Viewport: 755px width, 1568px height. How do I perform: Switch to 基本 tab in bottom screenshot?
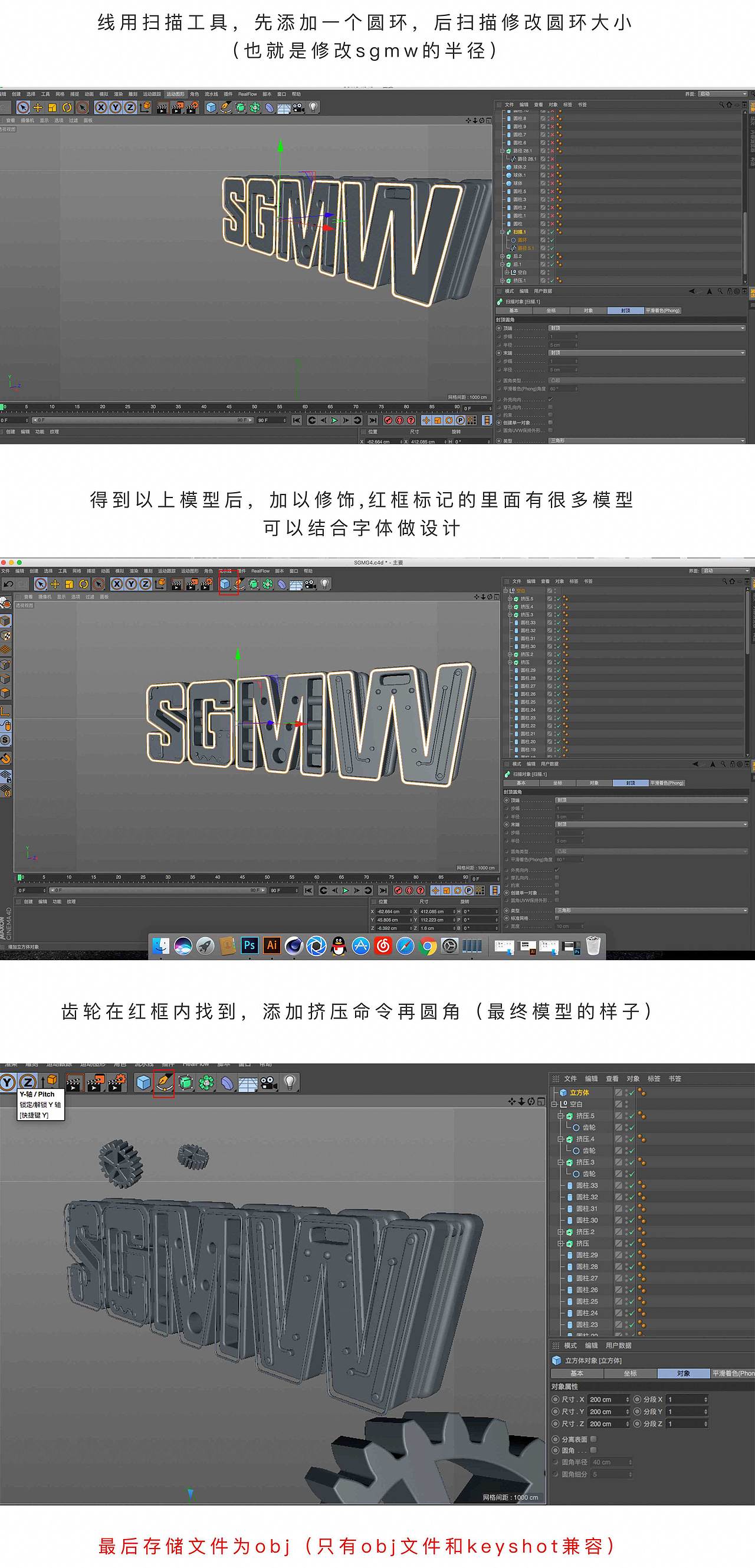pyautogui.click(x=577, y=1373)
